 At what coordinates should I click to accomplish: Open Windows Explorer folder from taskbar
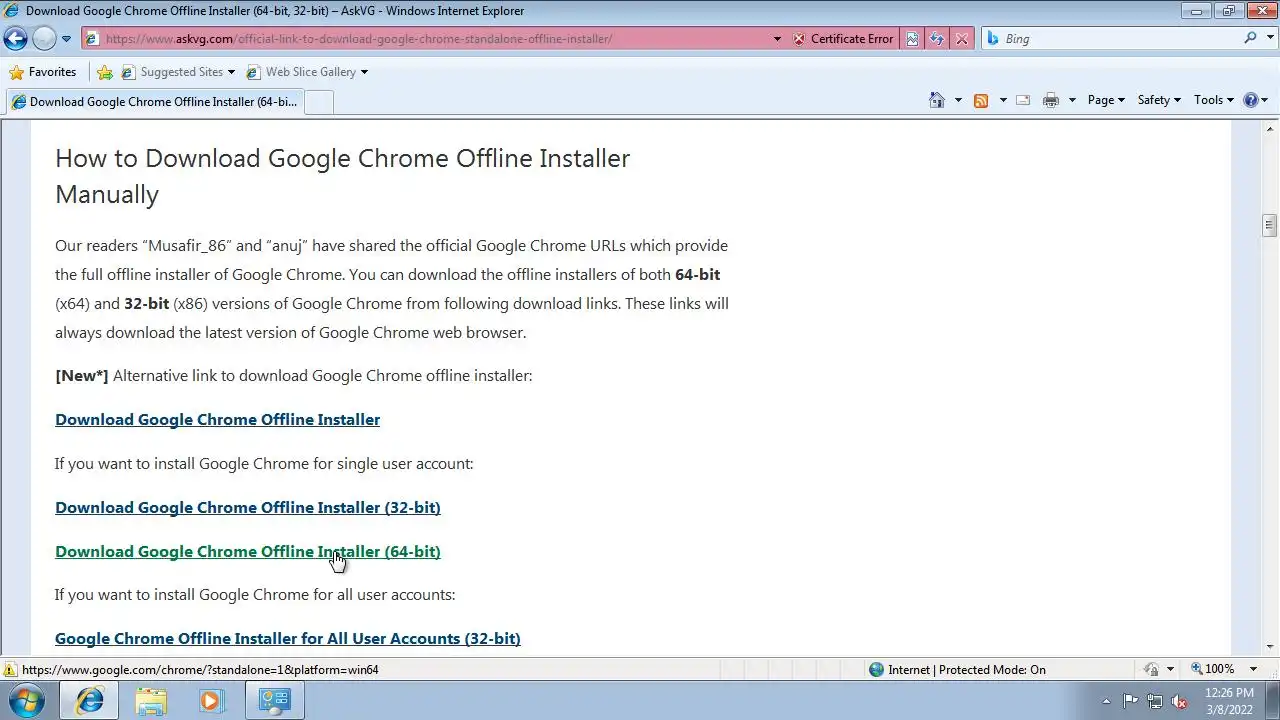coord(151,701)
